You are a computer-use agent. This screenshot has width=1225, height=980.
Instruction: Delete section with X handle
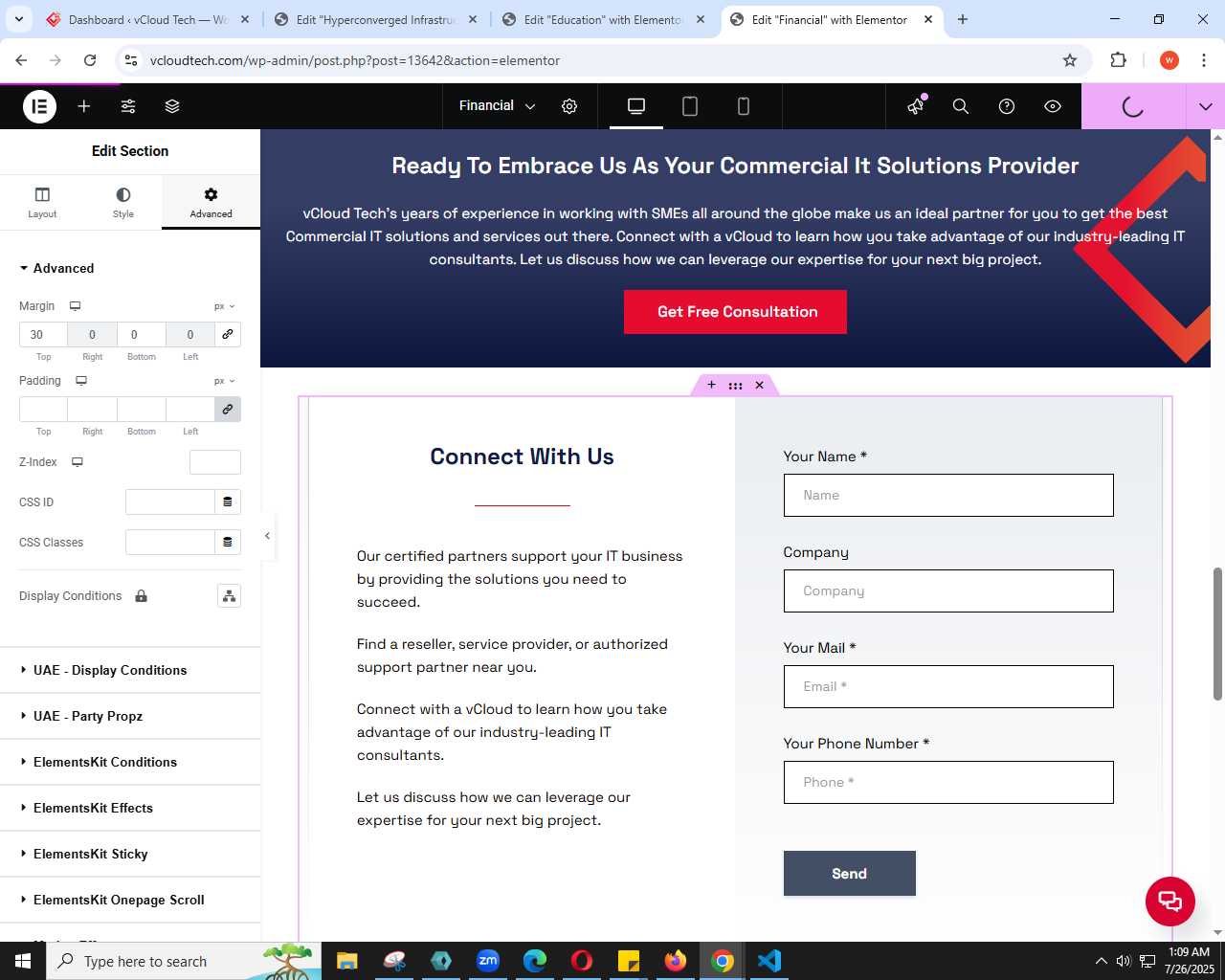(759, 385)
